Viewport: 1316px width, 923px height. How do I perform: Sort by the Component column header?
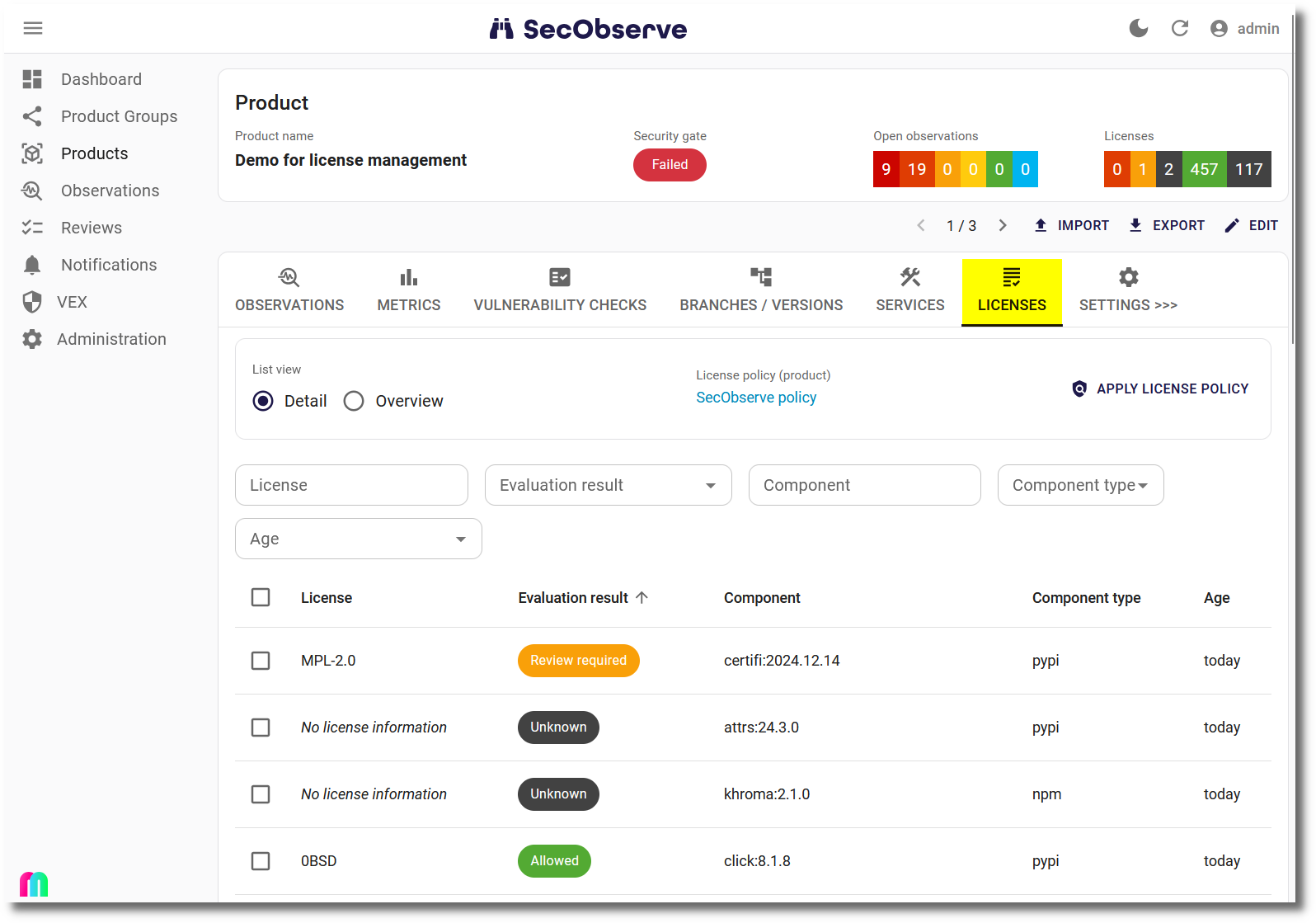[762, 598]
